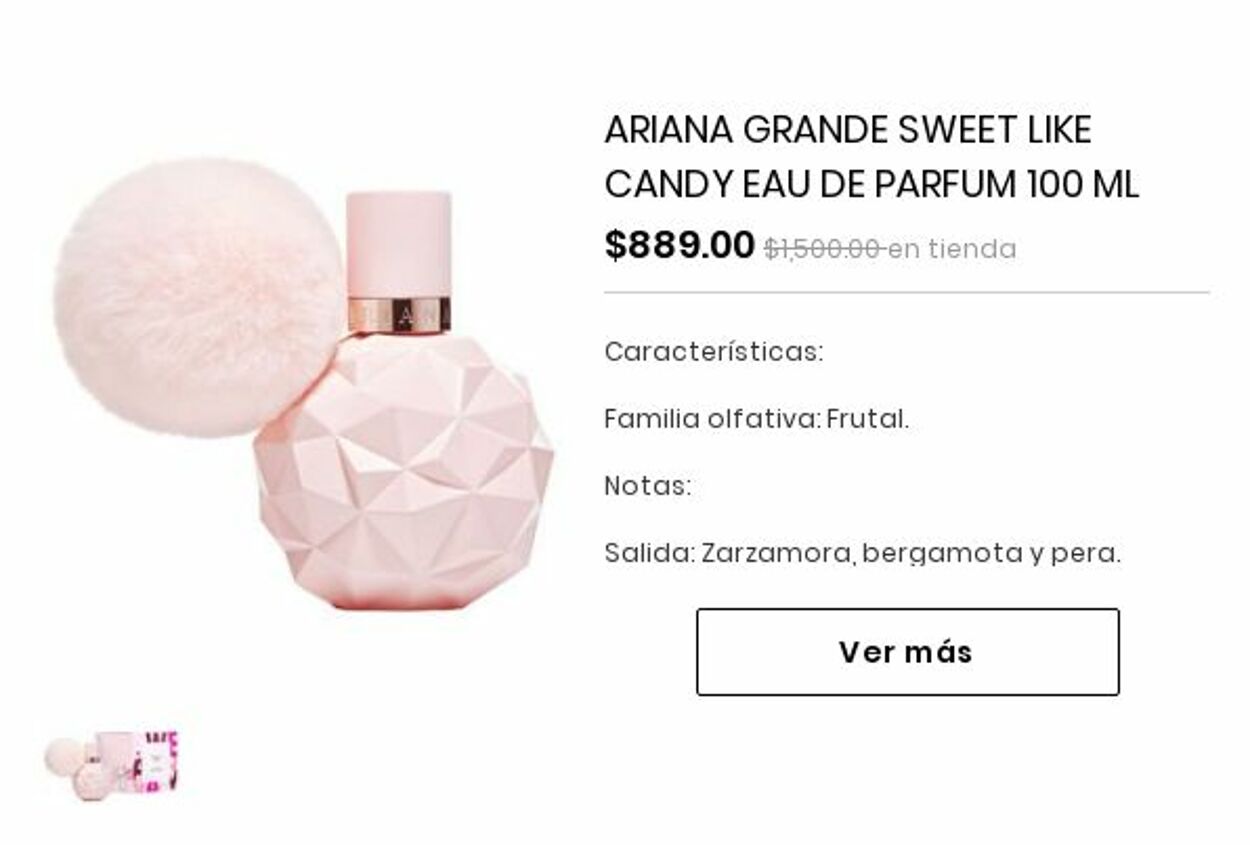Select the product thumbnail below the image
Screen dimensions: 1250x845
click(x=111, y=766)
